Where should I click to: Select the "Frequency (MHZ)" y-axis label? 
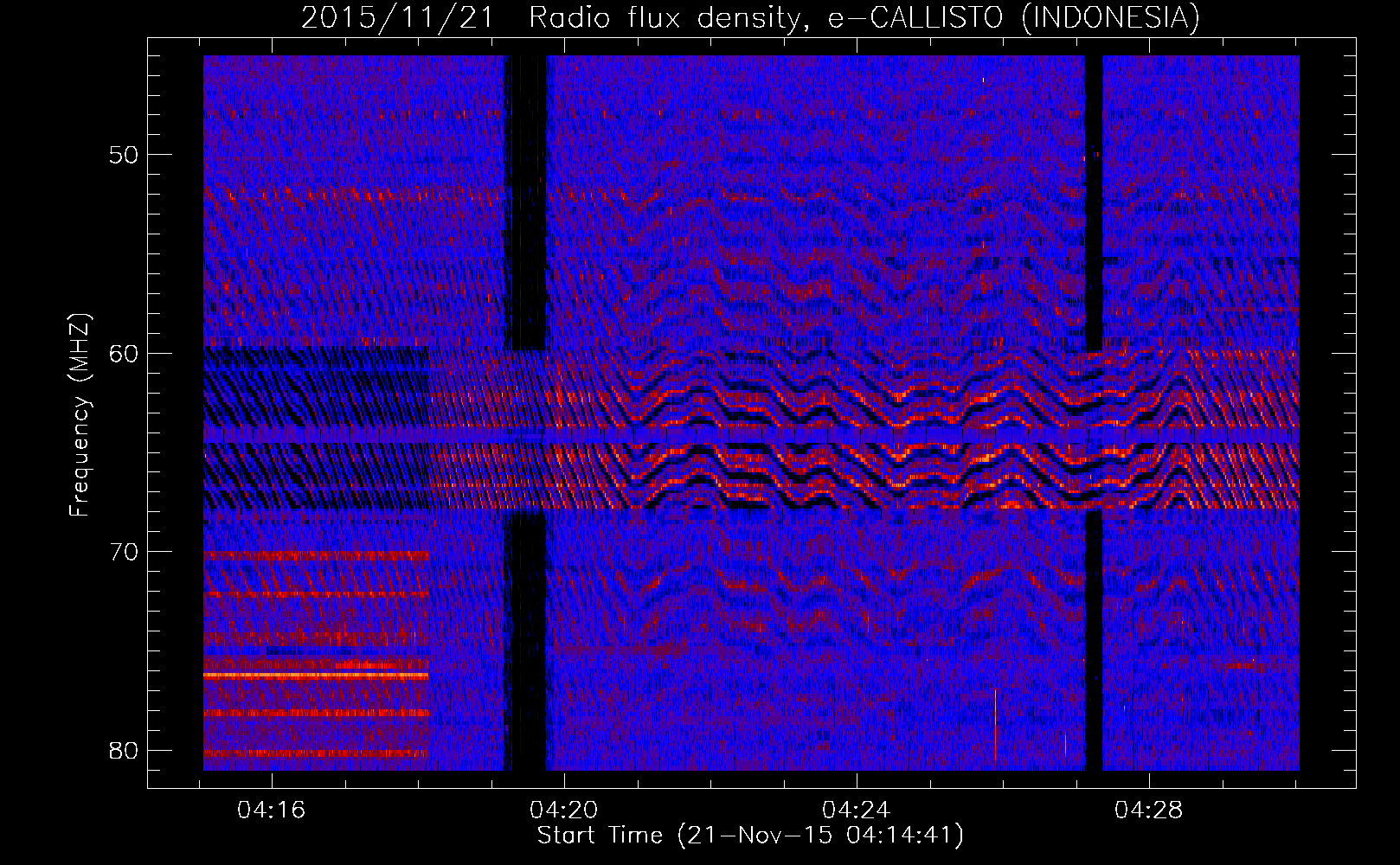(80, 415)
